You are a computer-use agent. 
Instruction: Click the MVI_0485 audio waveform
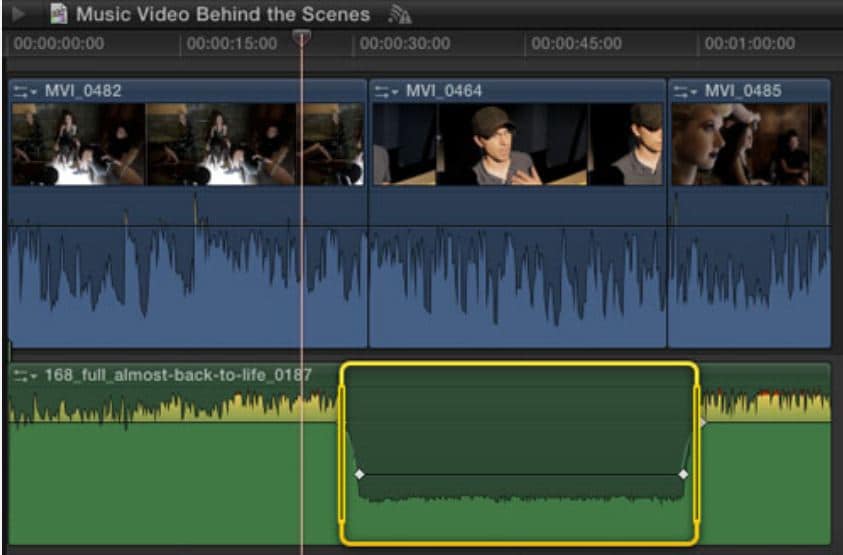(x=749, y=267)
